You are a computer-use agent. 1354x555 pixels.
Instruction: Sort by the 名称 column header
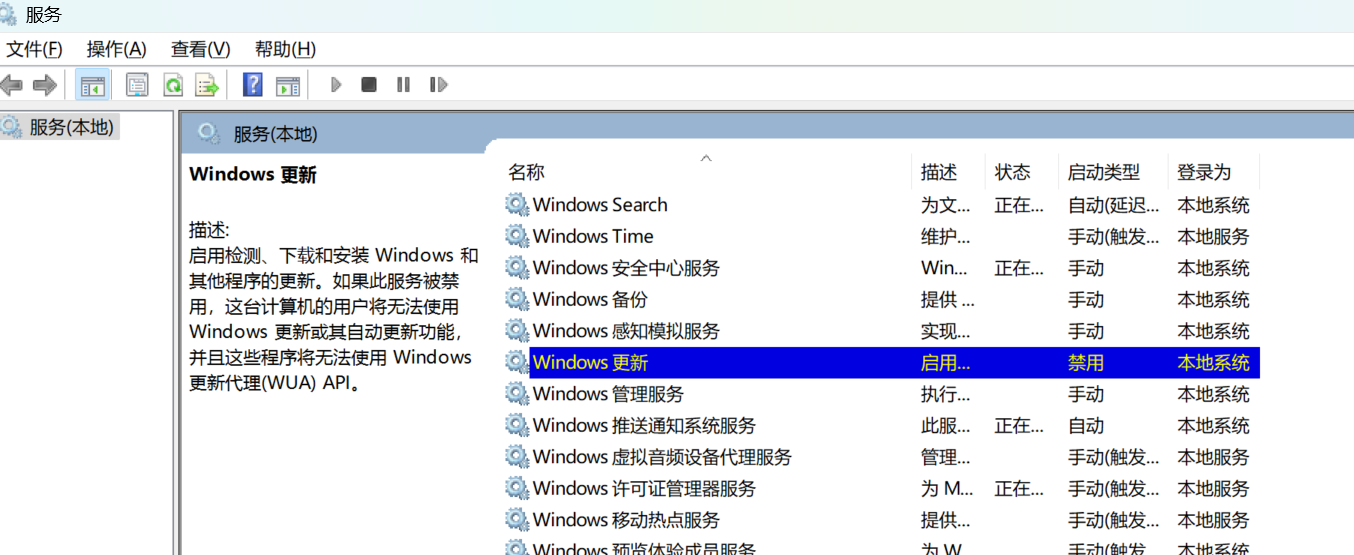pos(706,172)
